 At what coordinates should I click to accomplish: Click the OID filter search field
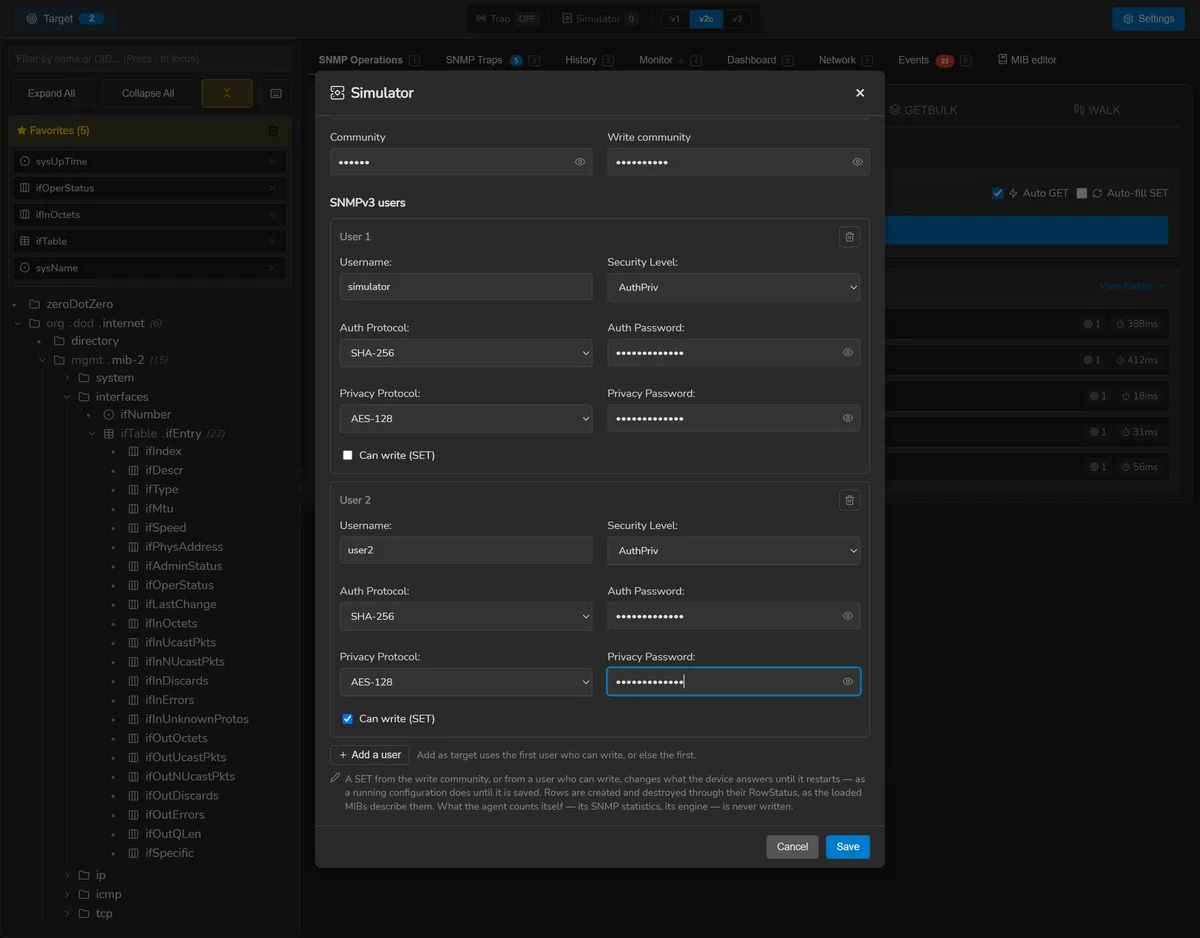[150, 59]
